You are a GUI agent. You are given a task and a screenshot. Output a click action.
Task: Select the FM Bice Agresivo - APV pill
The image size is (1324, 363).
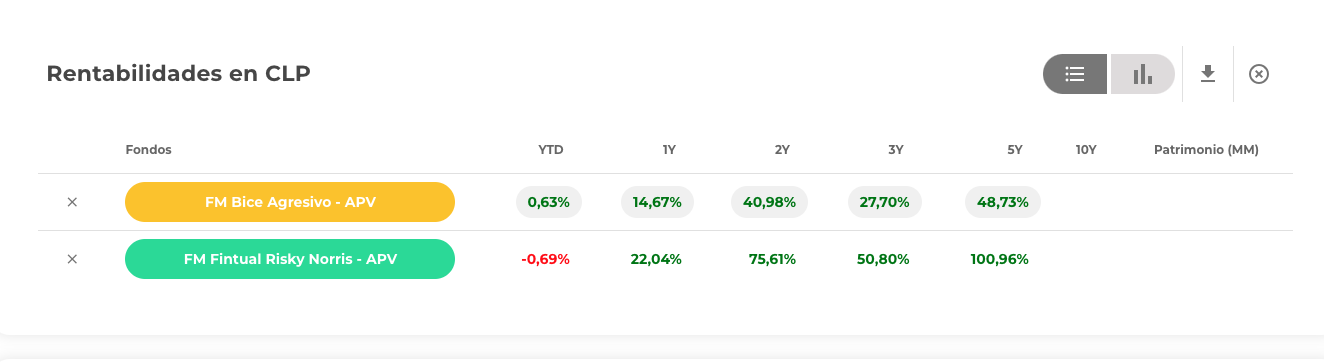point(290,202)
